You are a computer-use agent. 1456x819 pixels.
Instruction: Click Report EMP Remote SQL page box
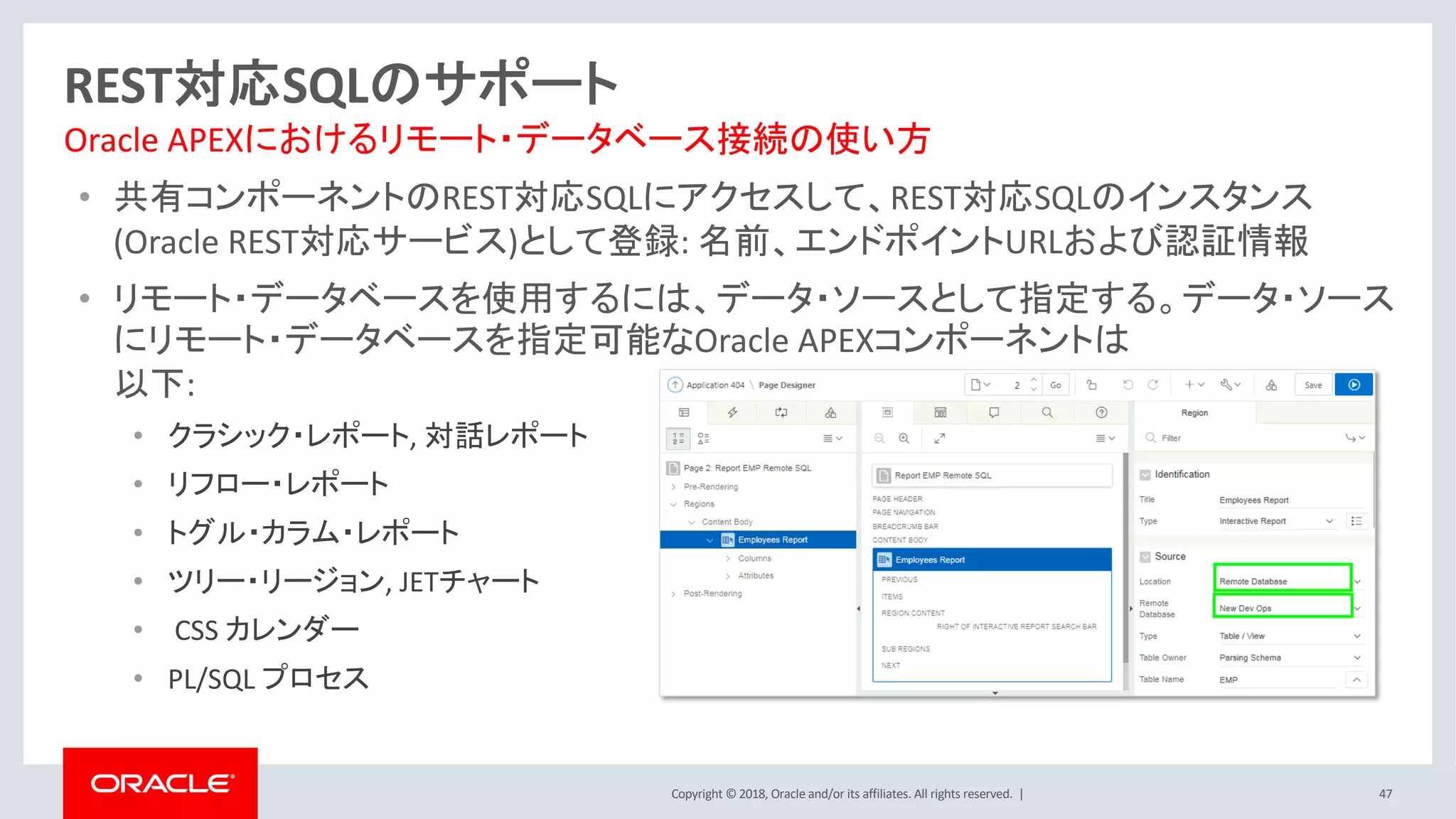point(992,476)
